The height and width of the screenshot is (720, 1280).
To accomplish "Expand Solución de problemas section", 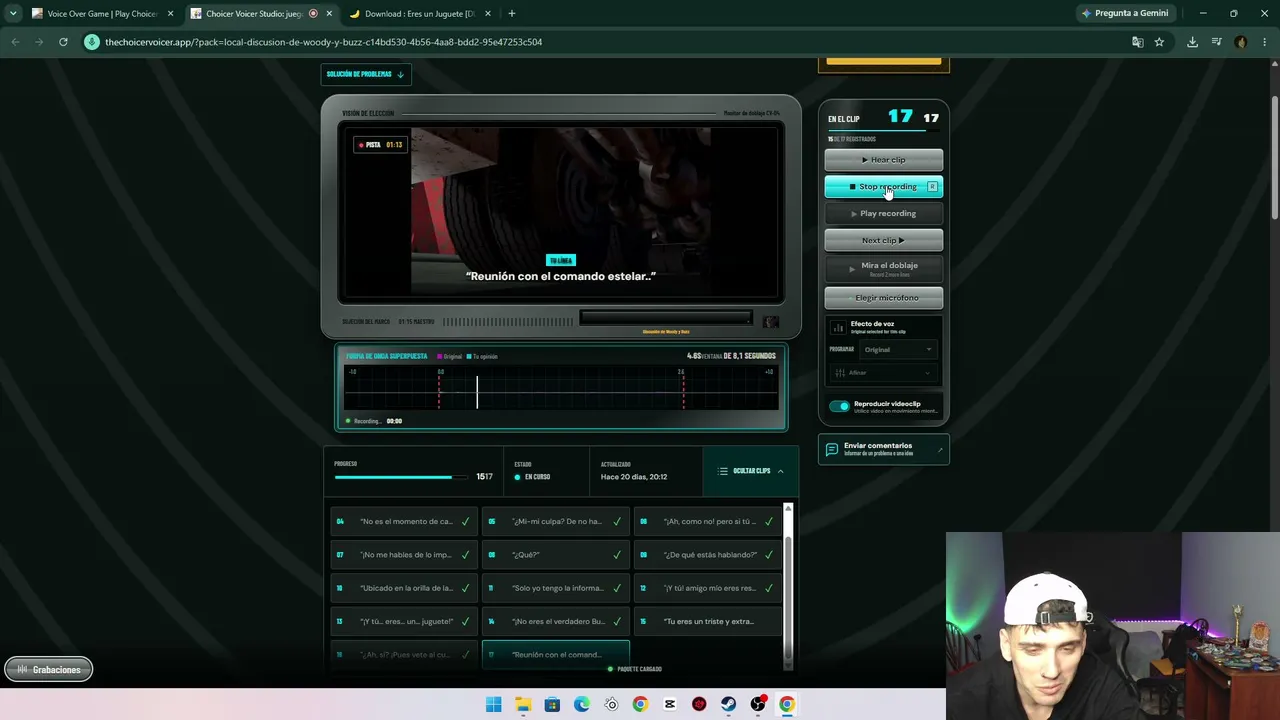I will pos(365,74).
